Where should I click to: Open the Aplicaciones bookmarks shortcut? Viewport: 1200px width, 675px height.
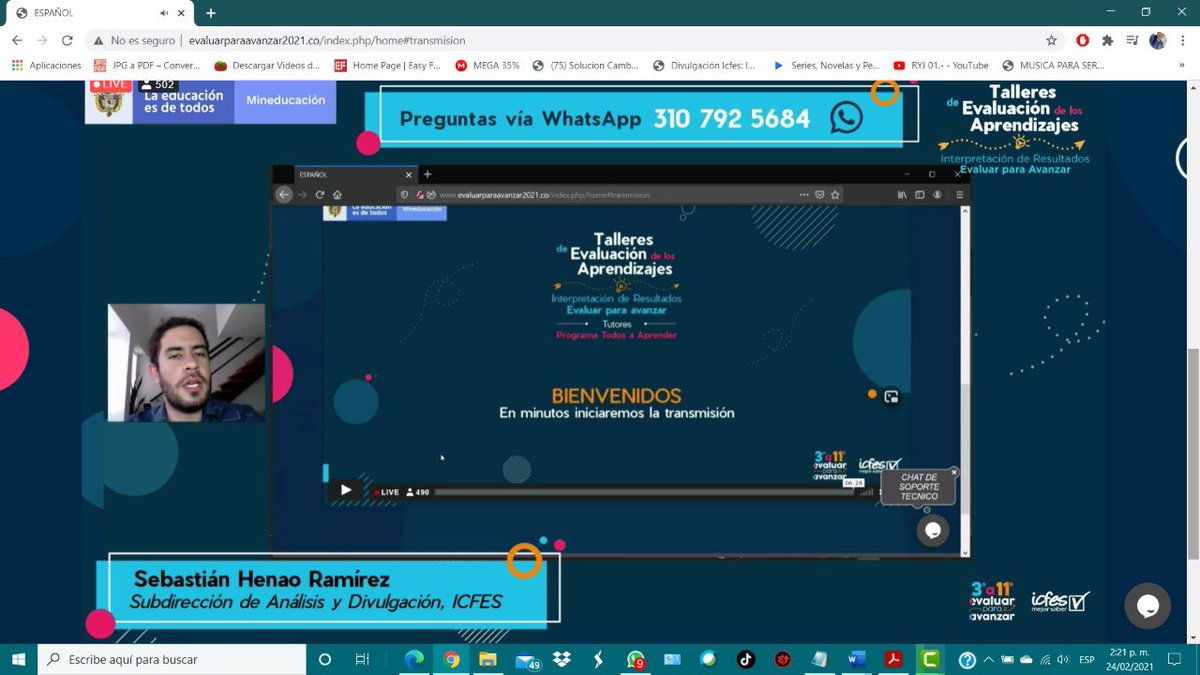tap(47, 65)
